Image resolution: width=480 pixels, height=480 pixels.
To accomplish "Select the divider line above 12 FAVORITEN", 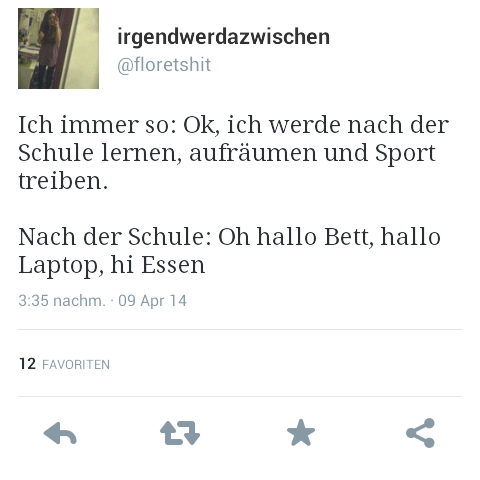I will coord(240,329).
